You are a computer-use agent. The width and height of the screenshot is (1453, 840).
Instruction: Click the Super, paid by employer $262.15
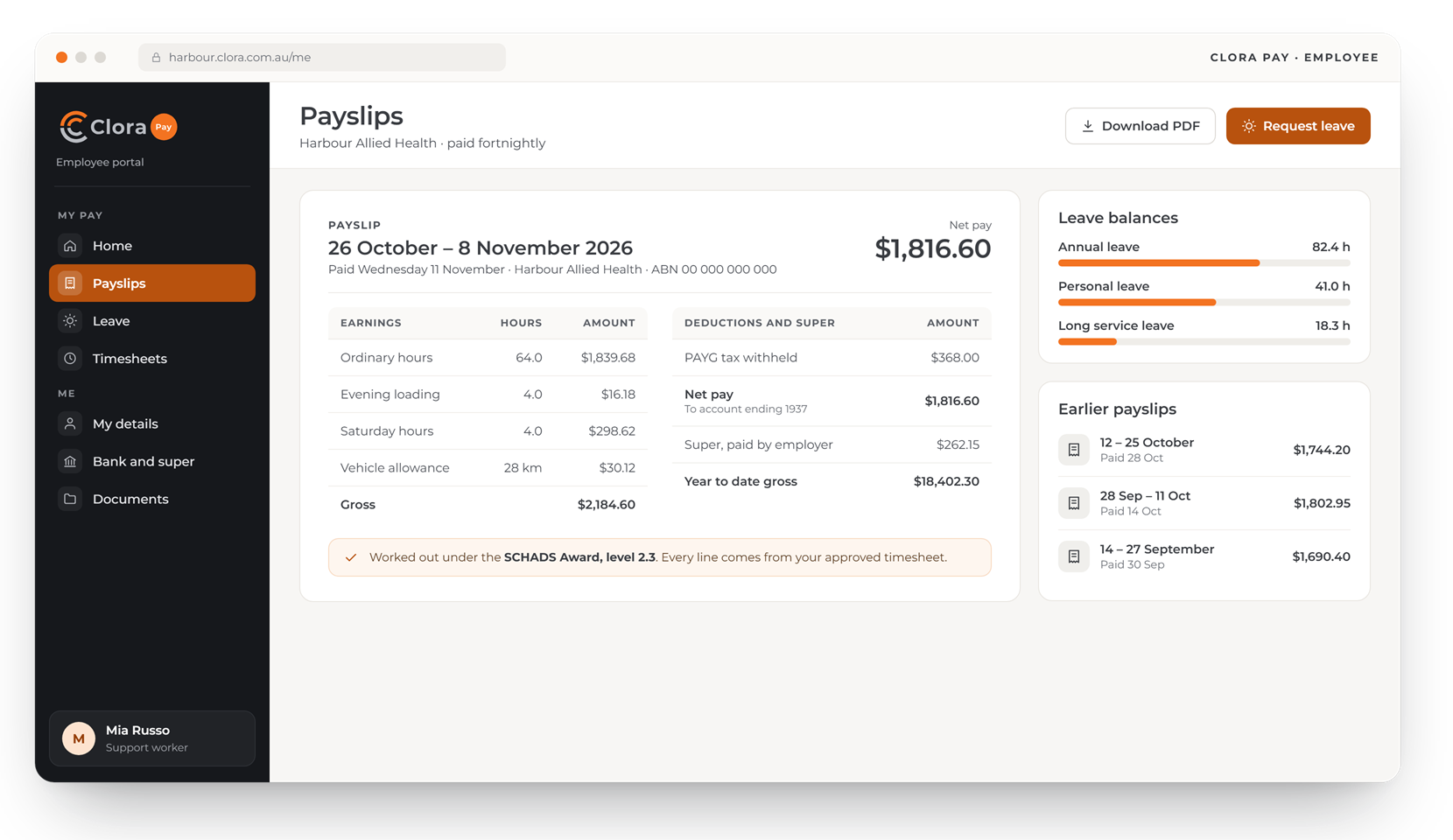(958, 444)
